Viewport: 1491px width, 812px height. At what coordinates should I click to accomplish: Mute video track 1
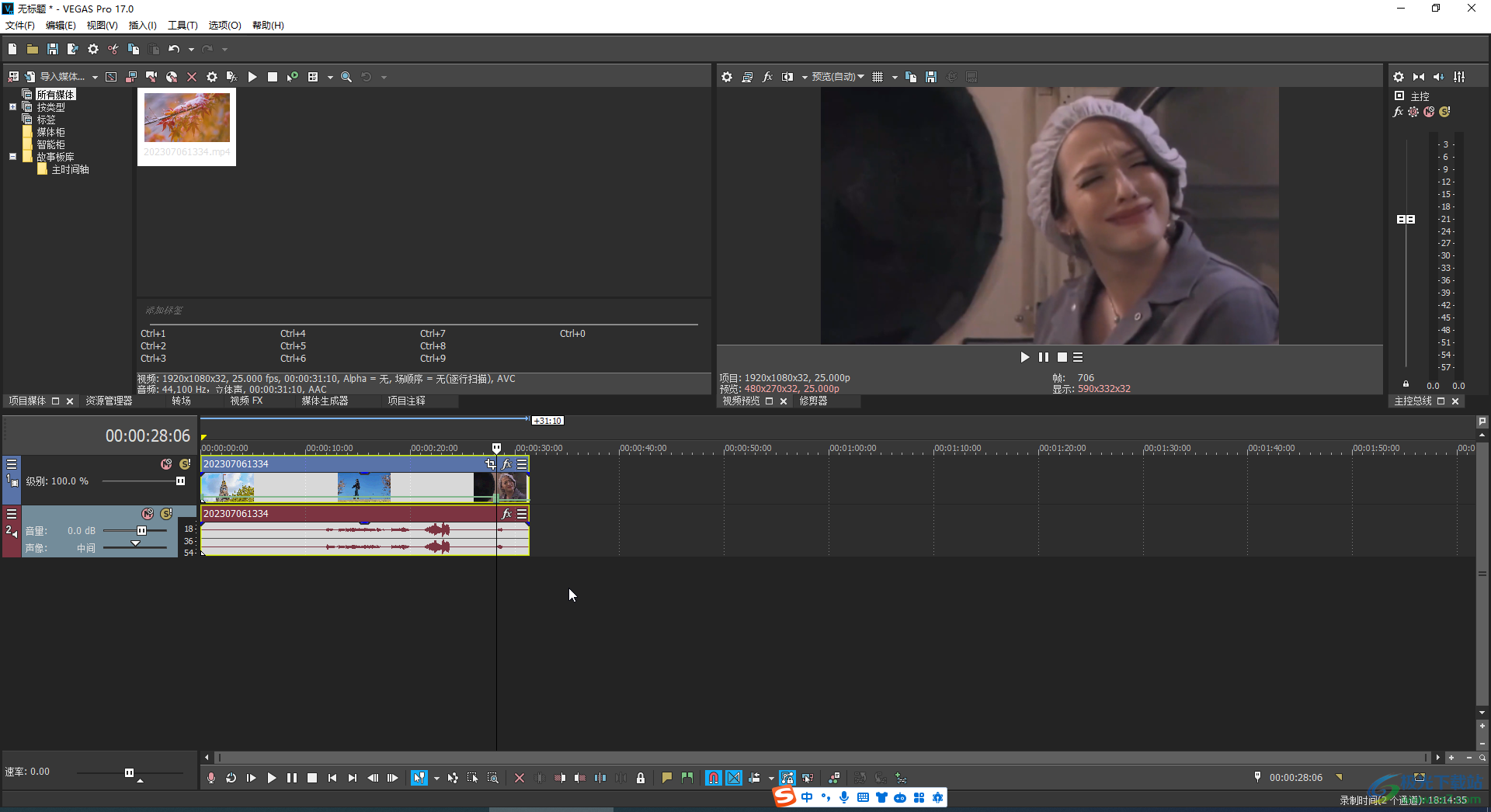pyautogui.click(x=166, y=464)
